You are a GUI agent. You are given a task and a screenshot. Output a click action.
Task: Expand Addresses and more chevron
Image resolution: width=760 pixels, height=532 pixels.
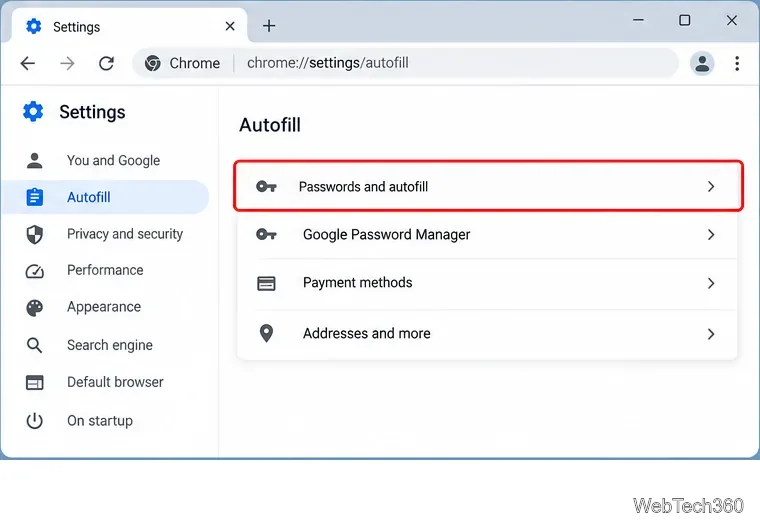pos(711,334)
